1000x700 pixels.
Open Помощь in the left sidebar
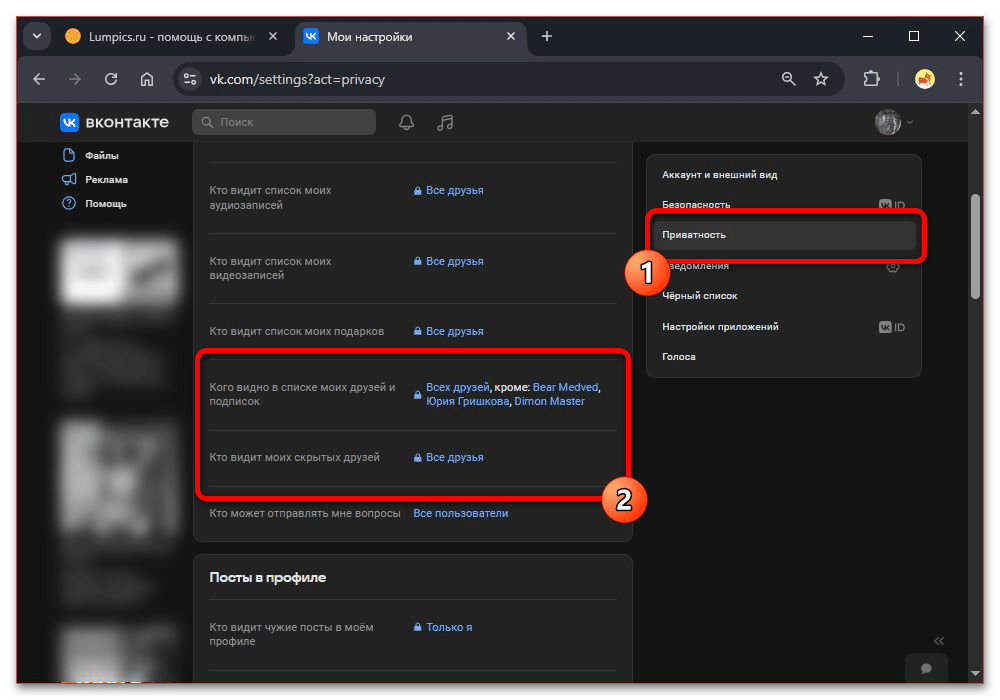click(94, 203)
